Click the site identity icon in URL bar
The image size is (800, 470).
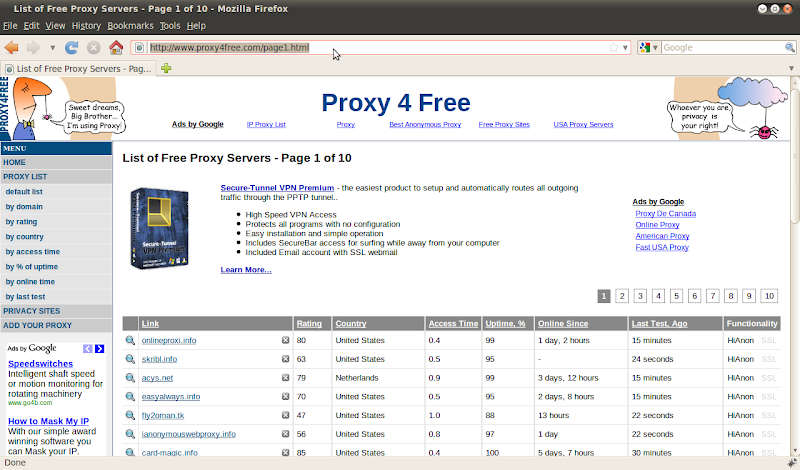click(139, 48)
